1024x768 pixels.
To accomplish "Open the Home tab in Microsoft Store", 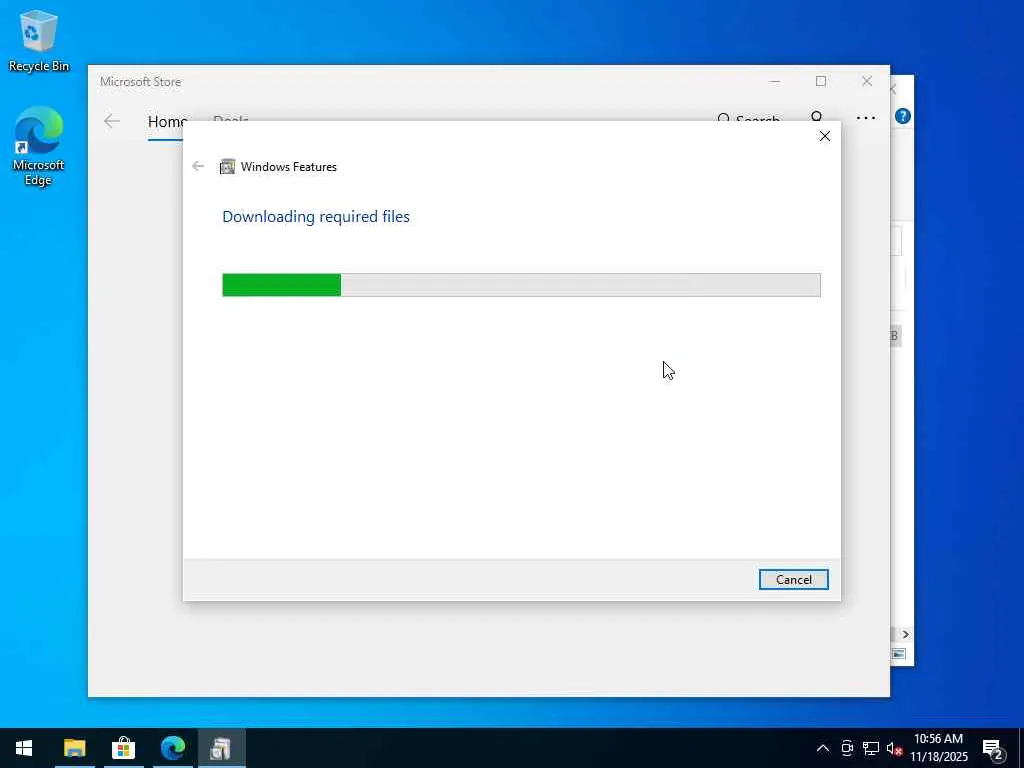I will 167,121.
